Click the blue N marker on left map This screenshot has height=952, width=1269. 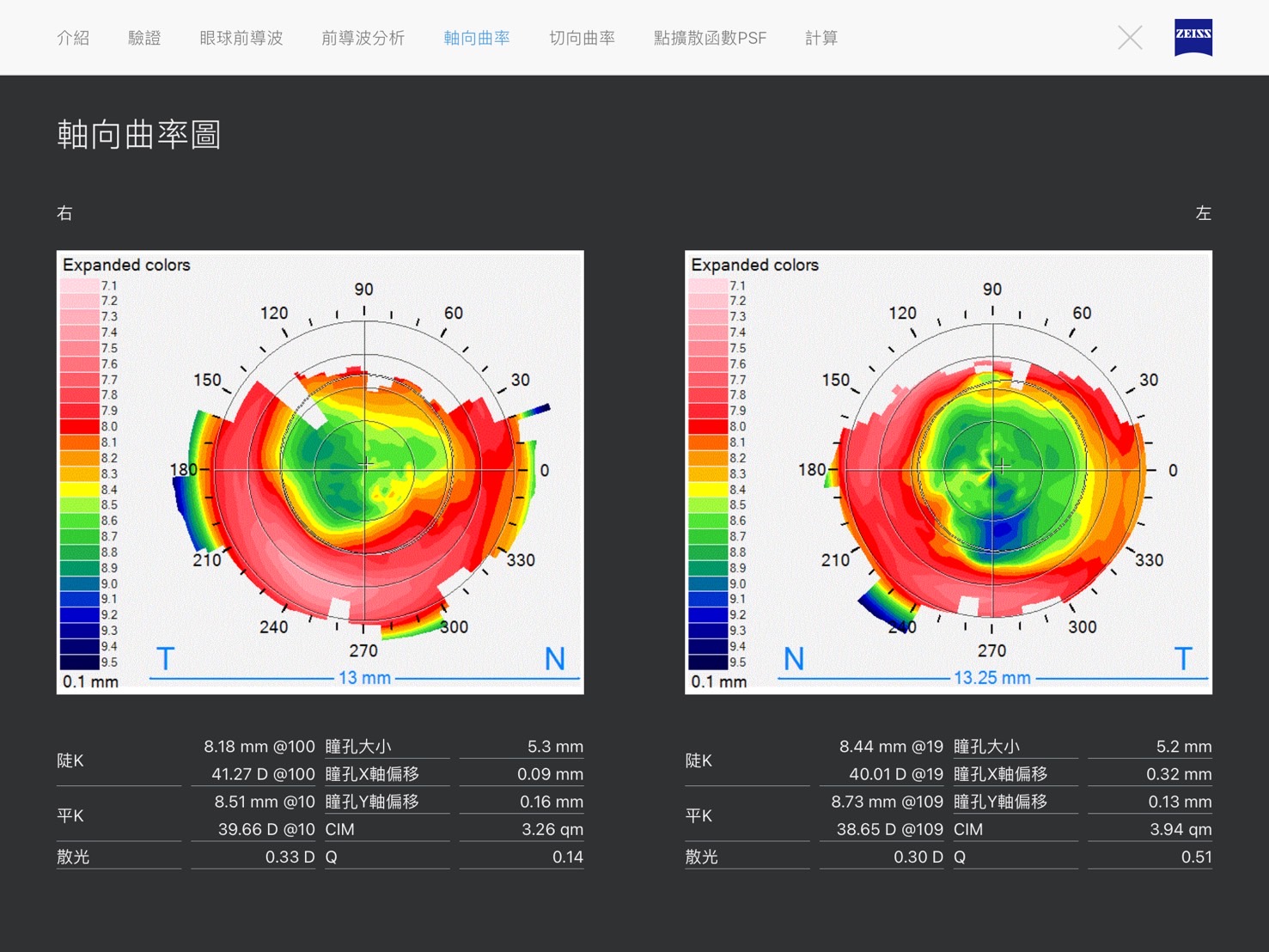pyautogui.click(x=794, y=659)
